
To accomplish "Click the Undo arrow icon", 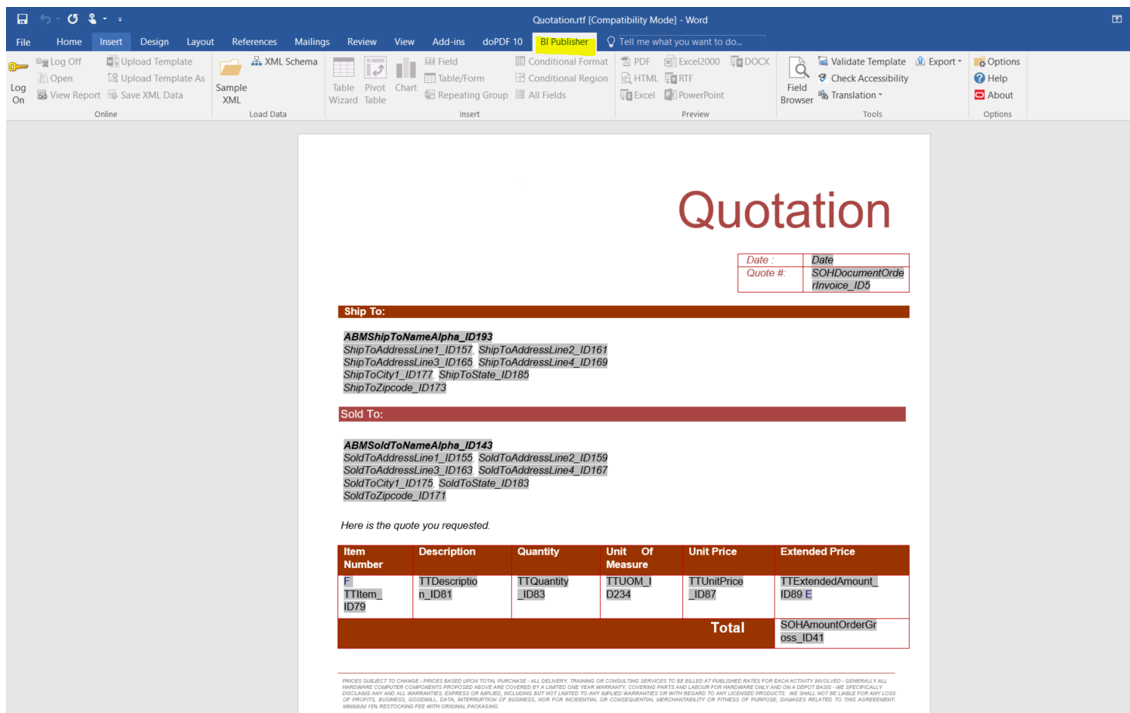I will (x=45, y=19).
